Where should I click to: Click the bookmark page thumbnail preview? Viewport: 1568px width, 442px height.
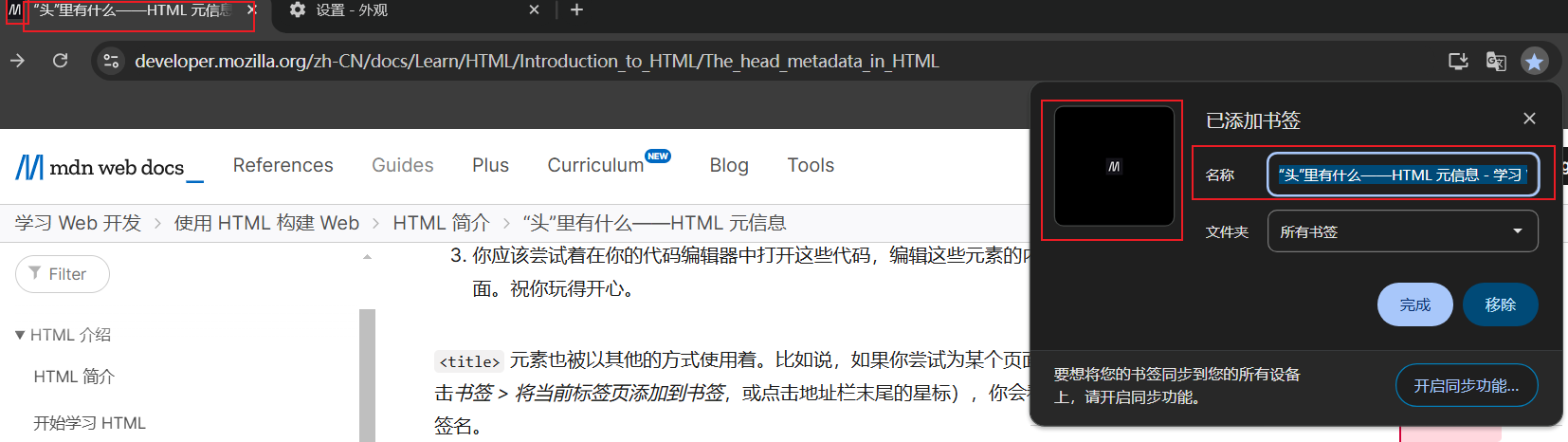pos(1114,166)
